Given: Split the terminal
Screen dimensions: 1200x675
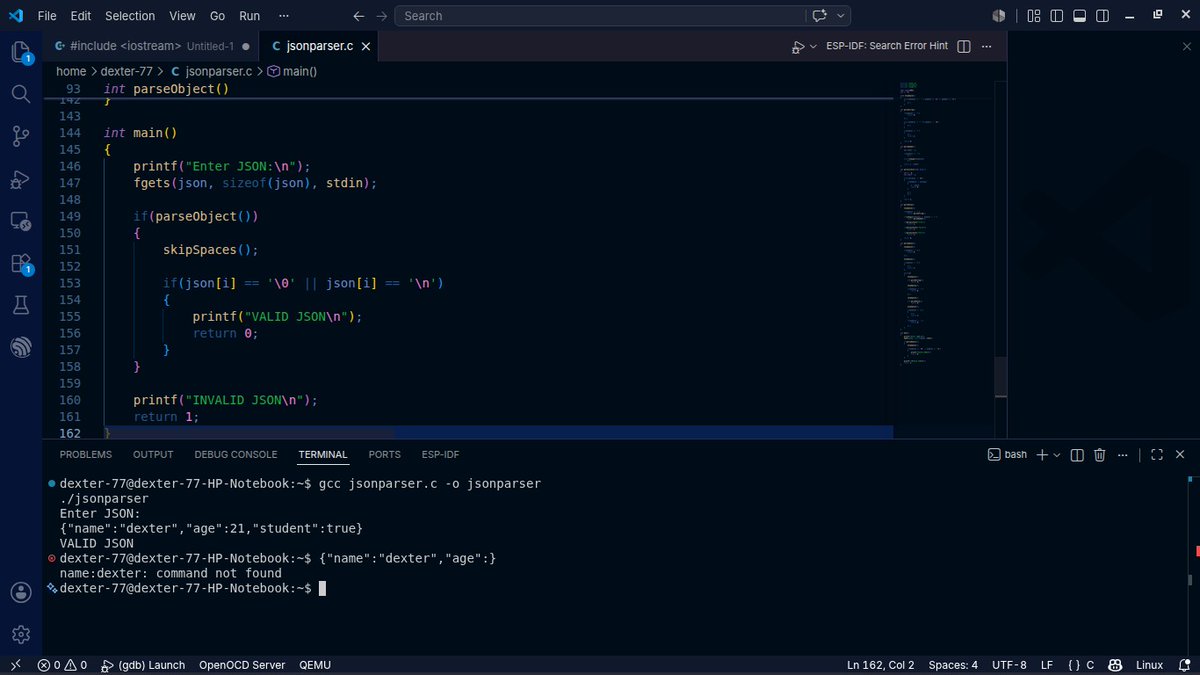Looking at the screenshot, I should click(x=1077, y=454).
